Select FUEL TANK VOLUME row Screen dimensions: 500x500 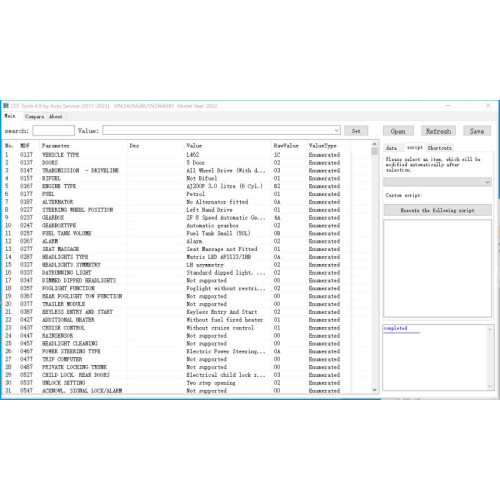click(187, 233)
